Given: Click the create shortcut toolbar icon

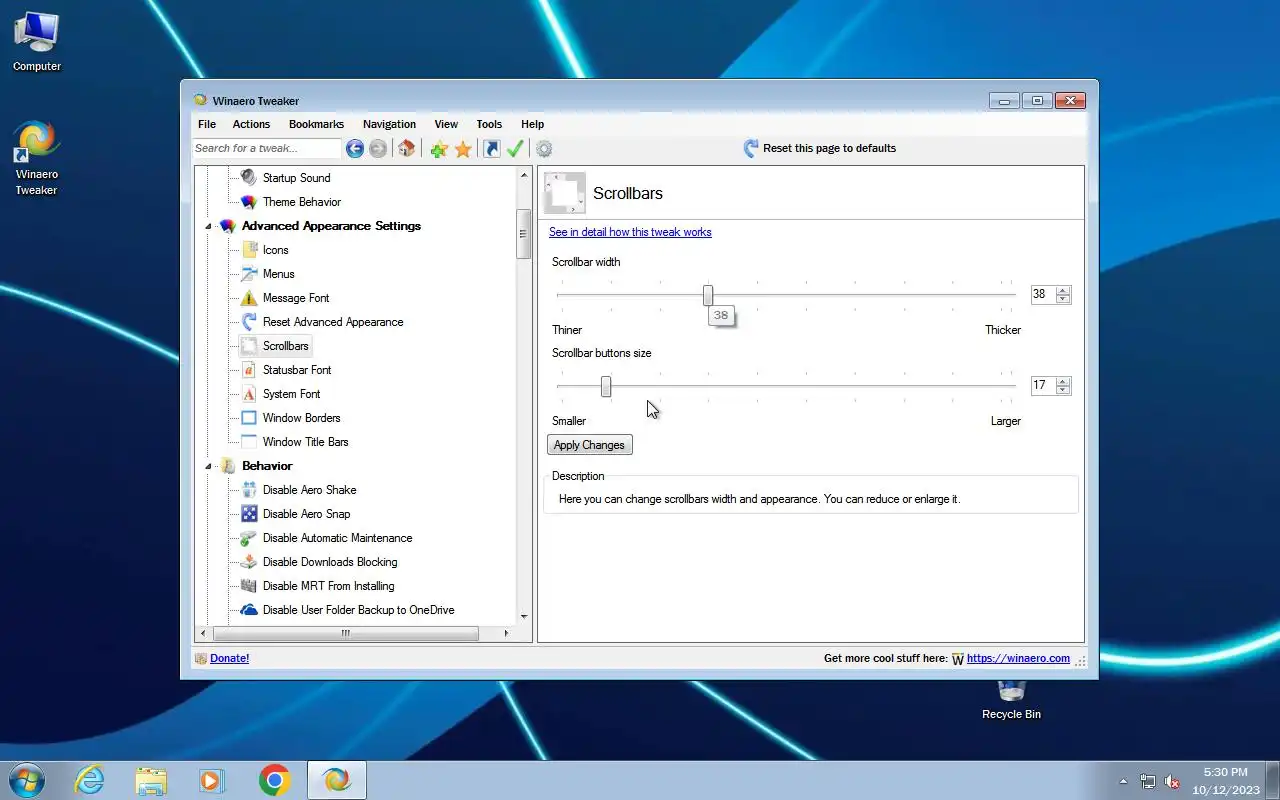Looking at the screenshot, I should tap(491, 149).
